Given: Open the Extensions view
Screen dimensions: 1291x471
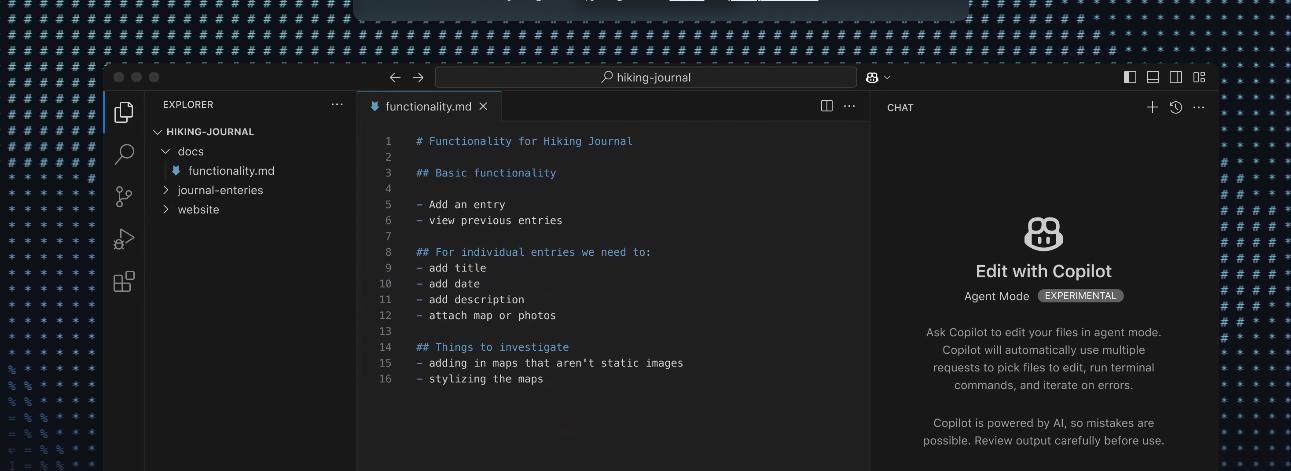Looking at the screenshot, I should (124, 282).
